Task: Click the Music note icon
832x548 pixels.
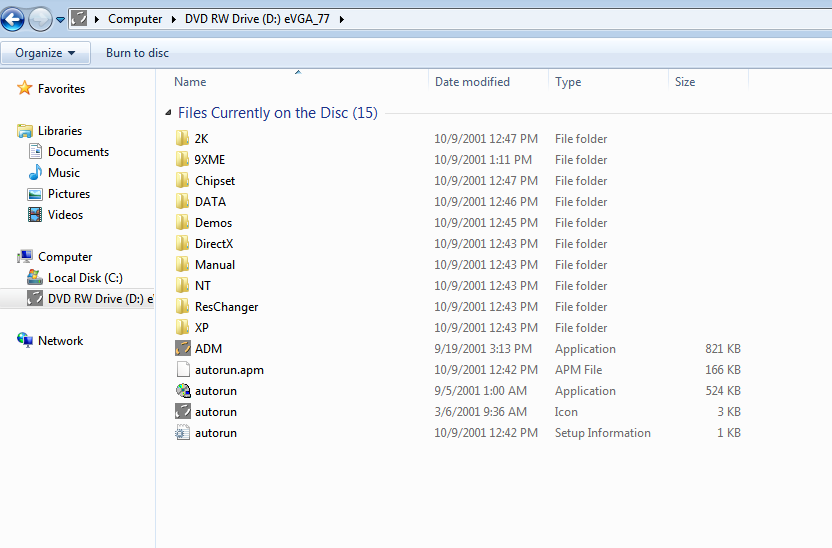Action: pyautogui.click(x=36, y=172)
